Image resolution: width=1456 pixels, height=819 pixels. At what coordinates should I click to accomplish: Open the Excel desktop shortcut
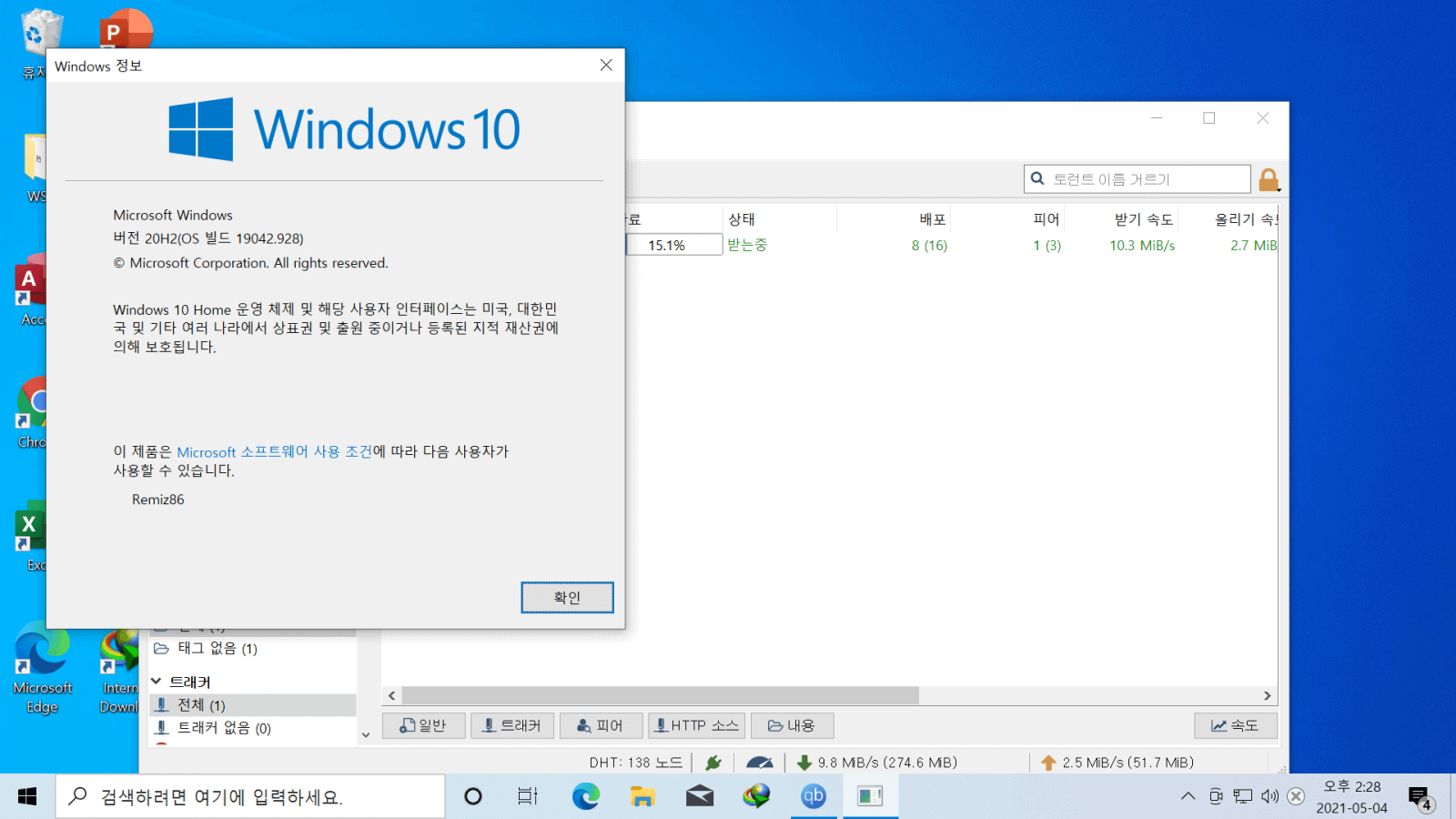point(30,537)
